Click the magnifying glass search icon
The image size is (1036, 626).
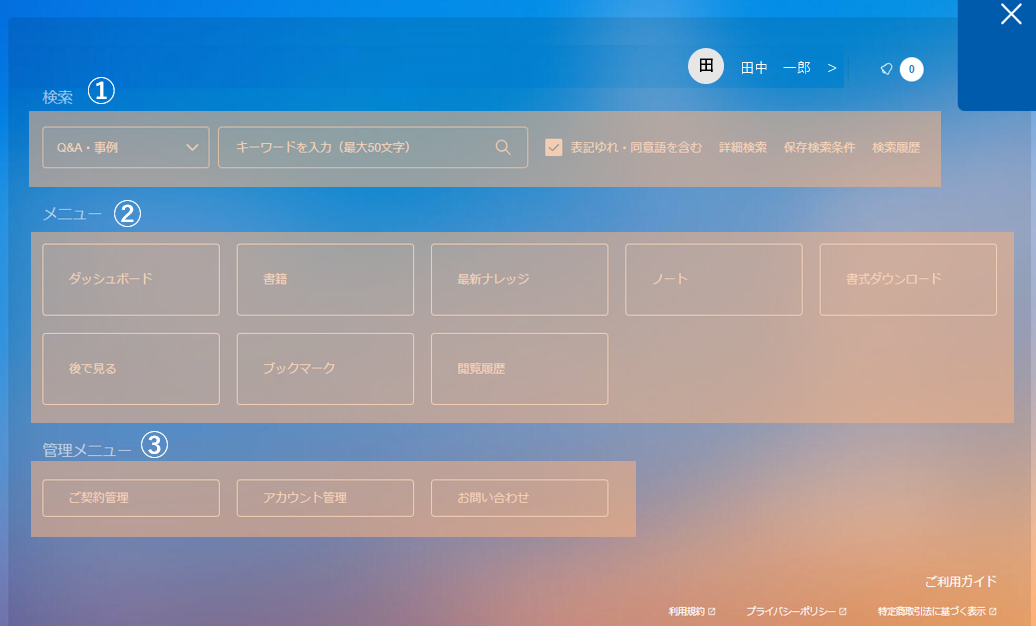[x=503, y=147]
